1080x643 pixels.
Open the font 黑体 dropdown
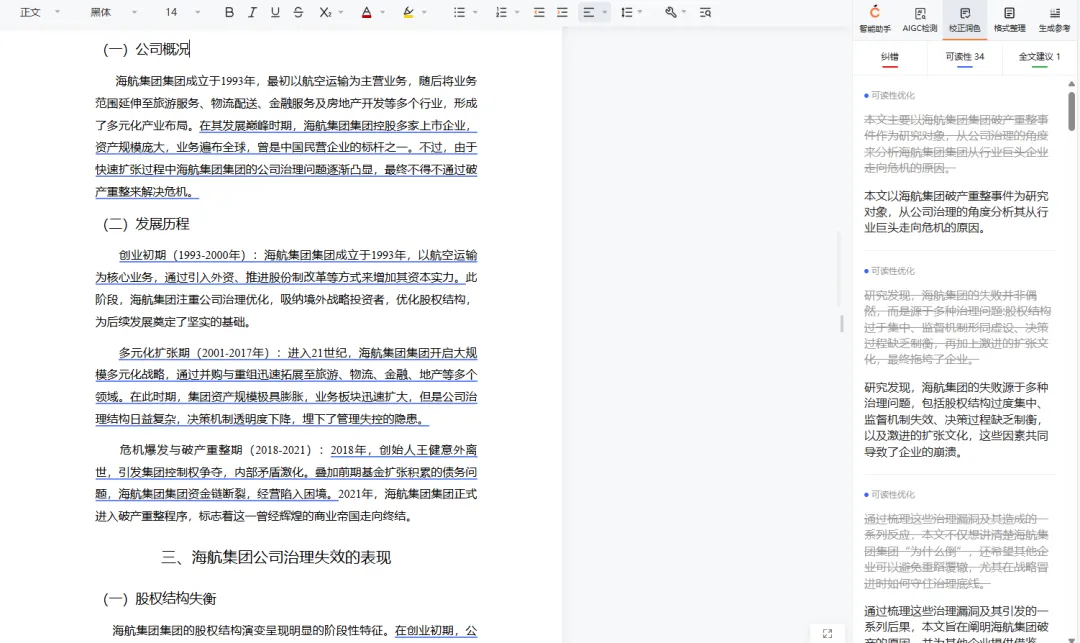(114, 12)
